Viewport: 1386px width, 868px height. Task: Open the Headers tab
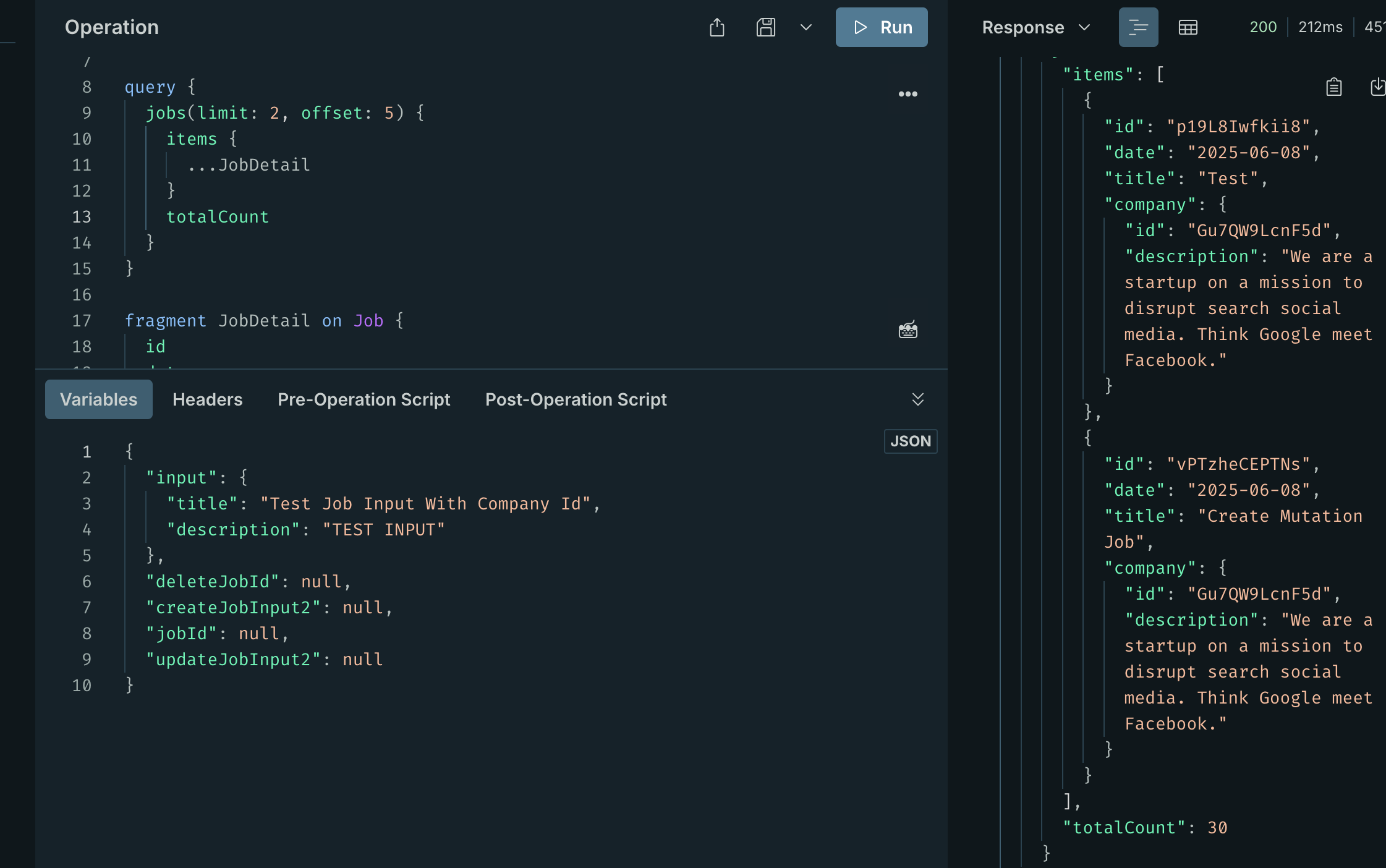(x=207, y=399)
